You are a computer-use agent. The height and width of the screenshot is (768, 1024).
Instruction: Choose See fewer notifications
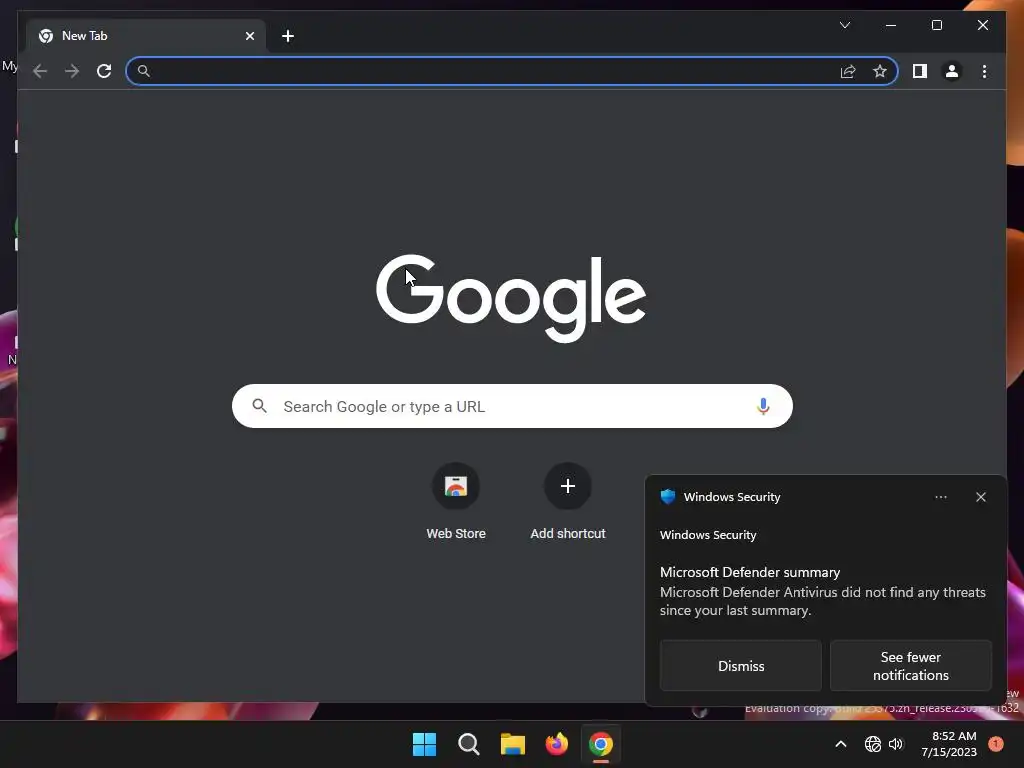coord(910,666)
